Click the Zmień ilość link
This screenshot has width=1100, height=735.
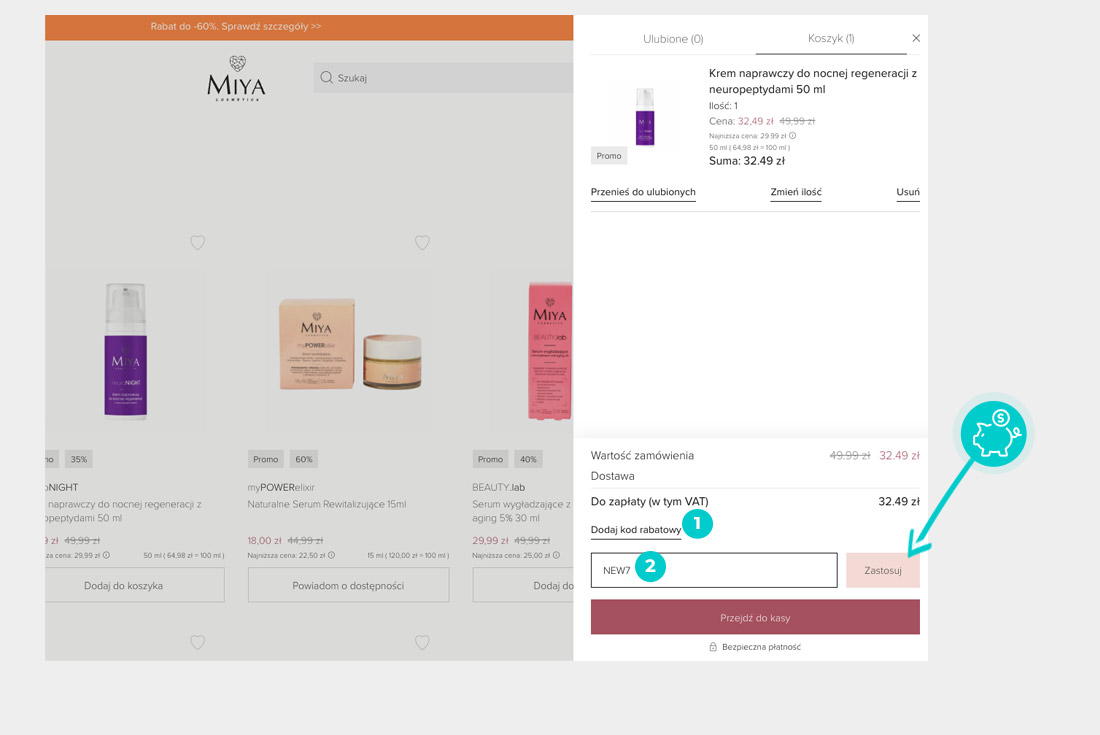pos(795,192)
